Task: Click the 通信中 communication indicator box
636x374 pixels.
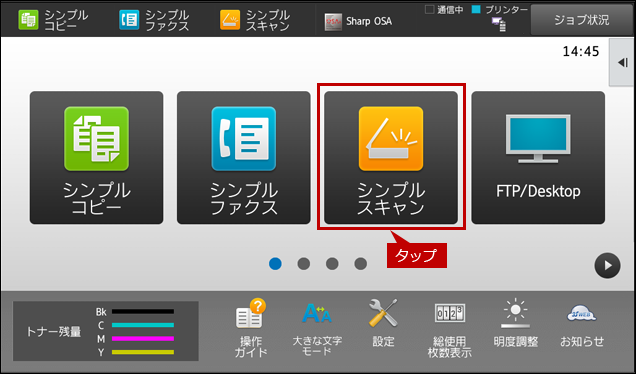Action: tap(429, 9)
